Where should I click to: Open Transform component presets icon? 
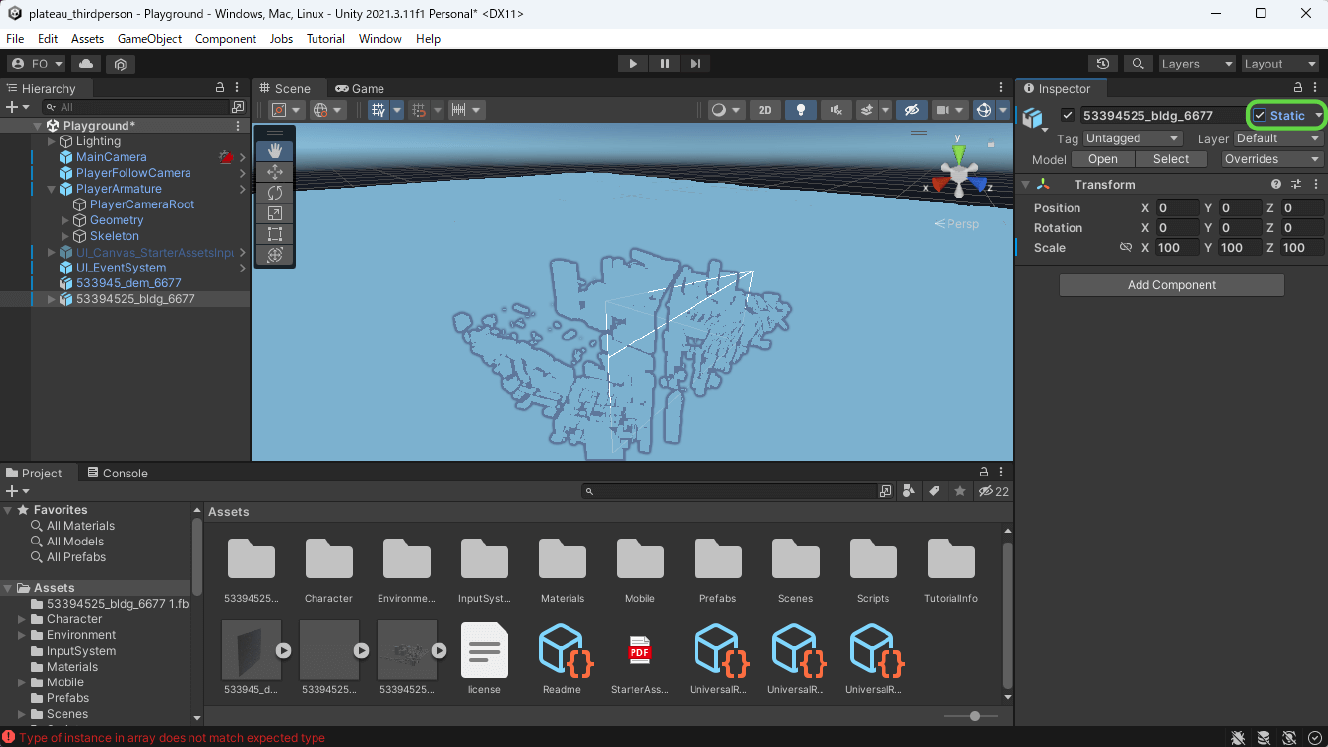pos(1295,184)
